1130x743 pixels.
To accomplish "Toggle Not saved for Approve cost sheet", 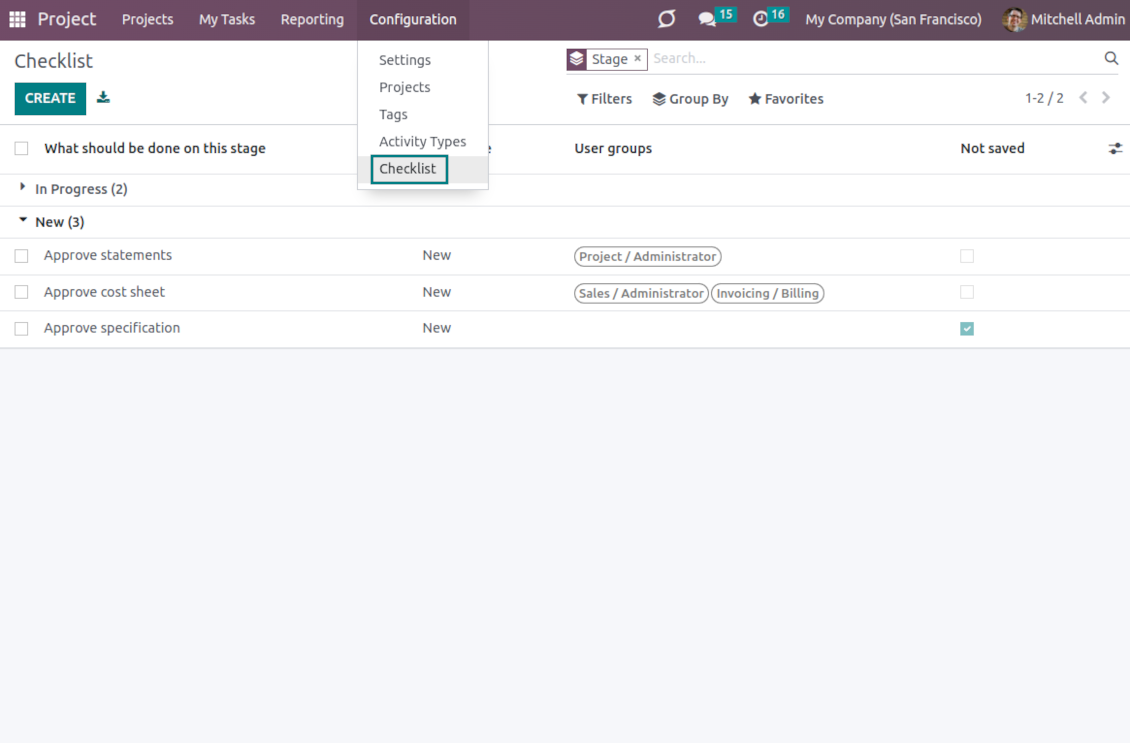I will click(967, 292).
